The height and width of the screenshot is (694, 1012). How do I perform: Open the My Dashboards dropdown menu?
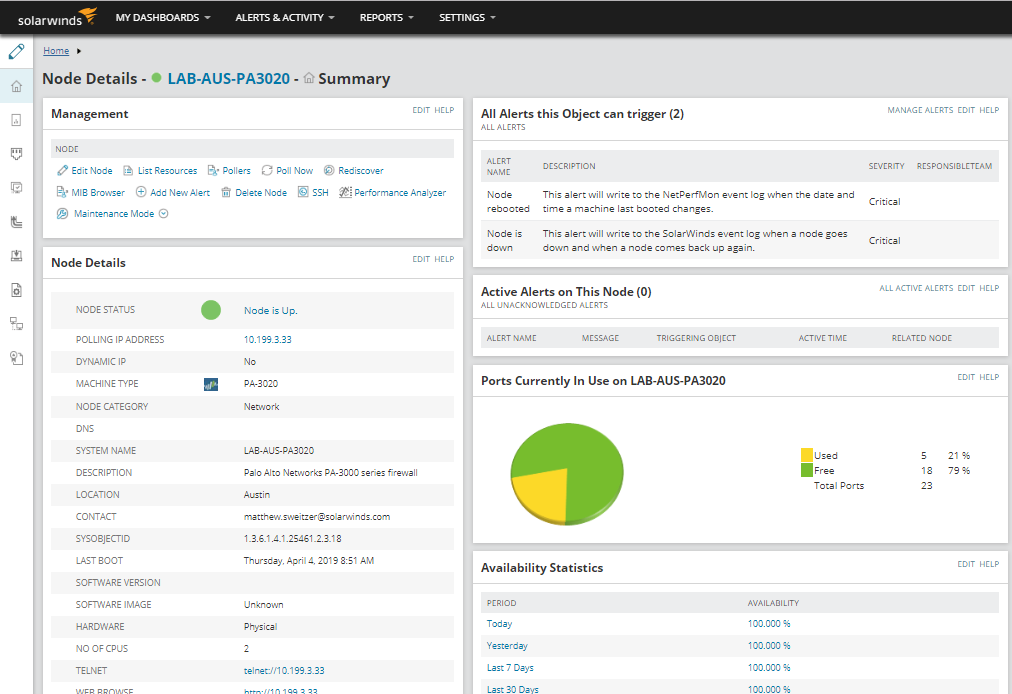click(163, 17)
